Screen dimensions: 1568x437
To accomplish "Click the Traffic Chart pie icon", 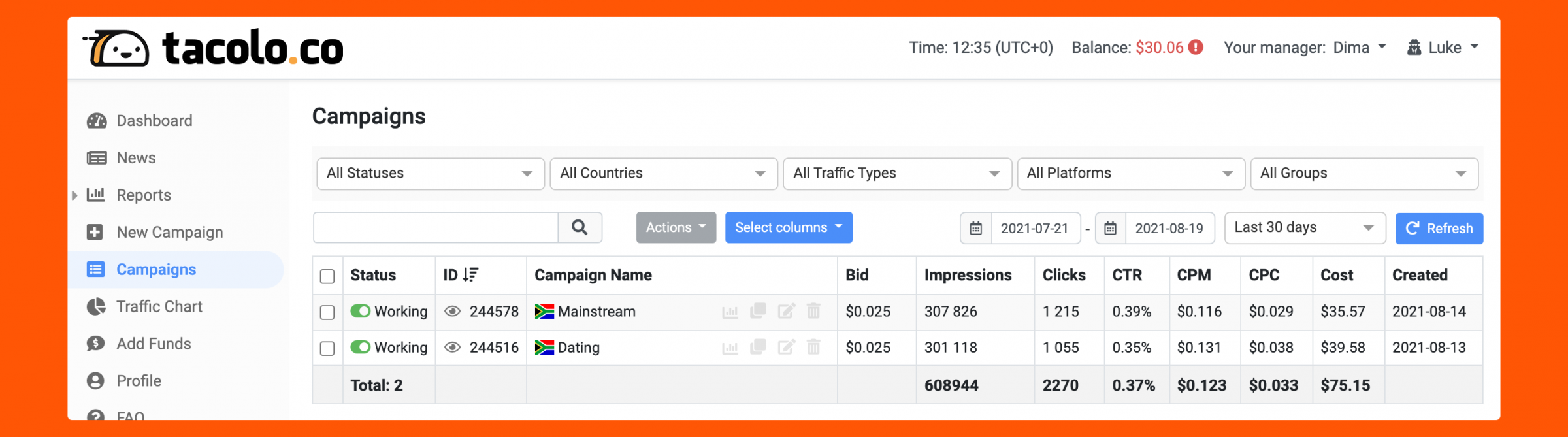I will pos(96,306).
